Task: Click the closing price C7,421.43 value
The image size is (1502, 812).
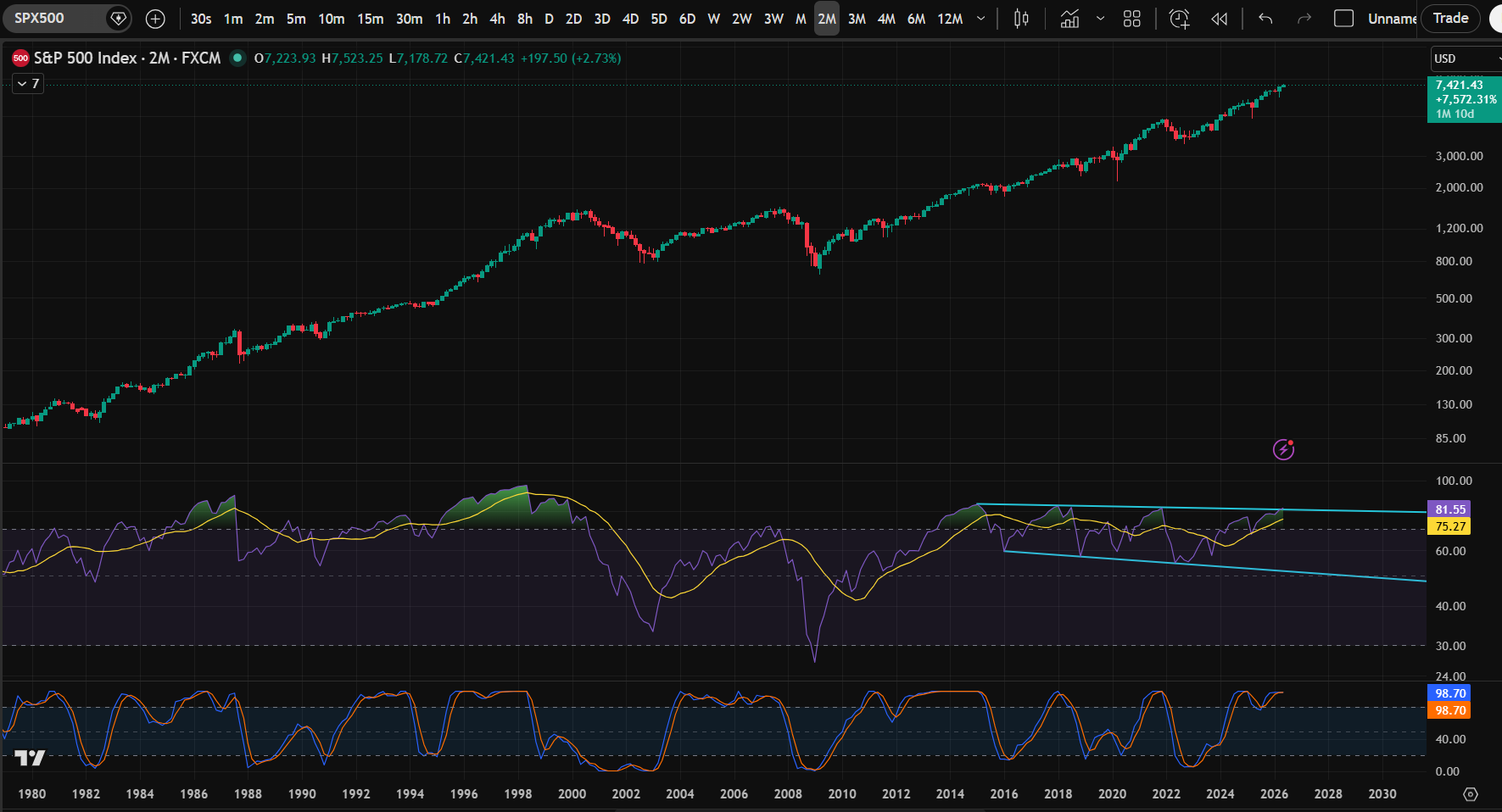Action: click(484, 58)
